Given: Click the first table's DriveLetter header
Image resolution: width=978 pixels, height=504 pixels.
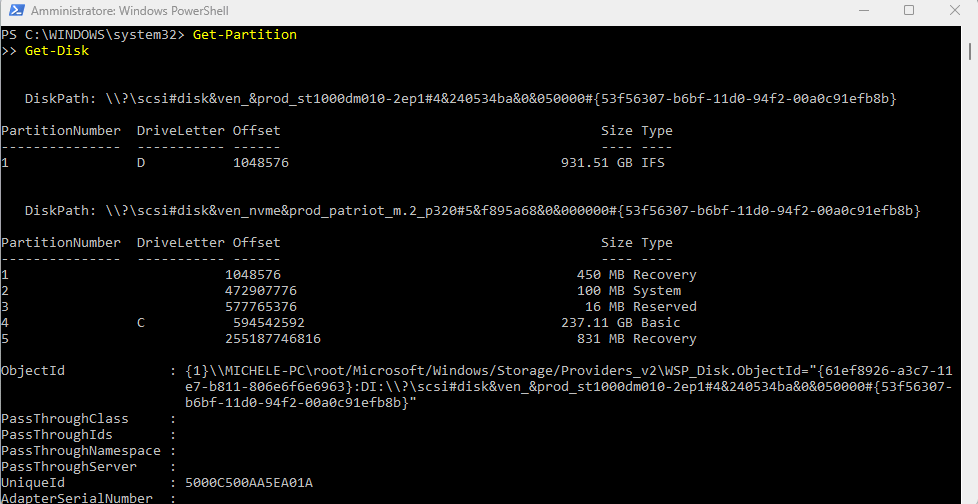Looking at the screenshot, I should pos(181,131).
